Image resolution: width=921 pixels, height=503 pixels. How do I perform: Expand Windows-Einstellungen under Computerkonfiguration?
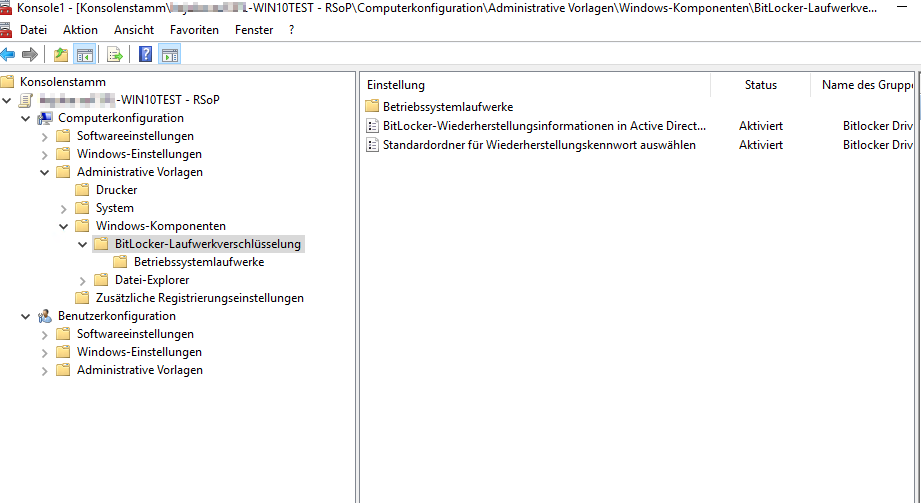45,155
